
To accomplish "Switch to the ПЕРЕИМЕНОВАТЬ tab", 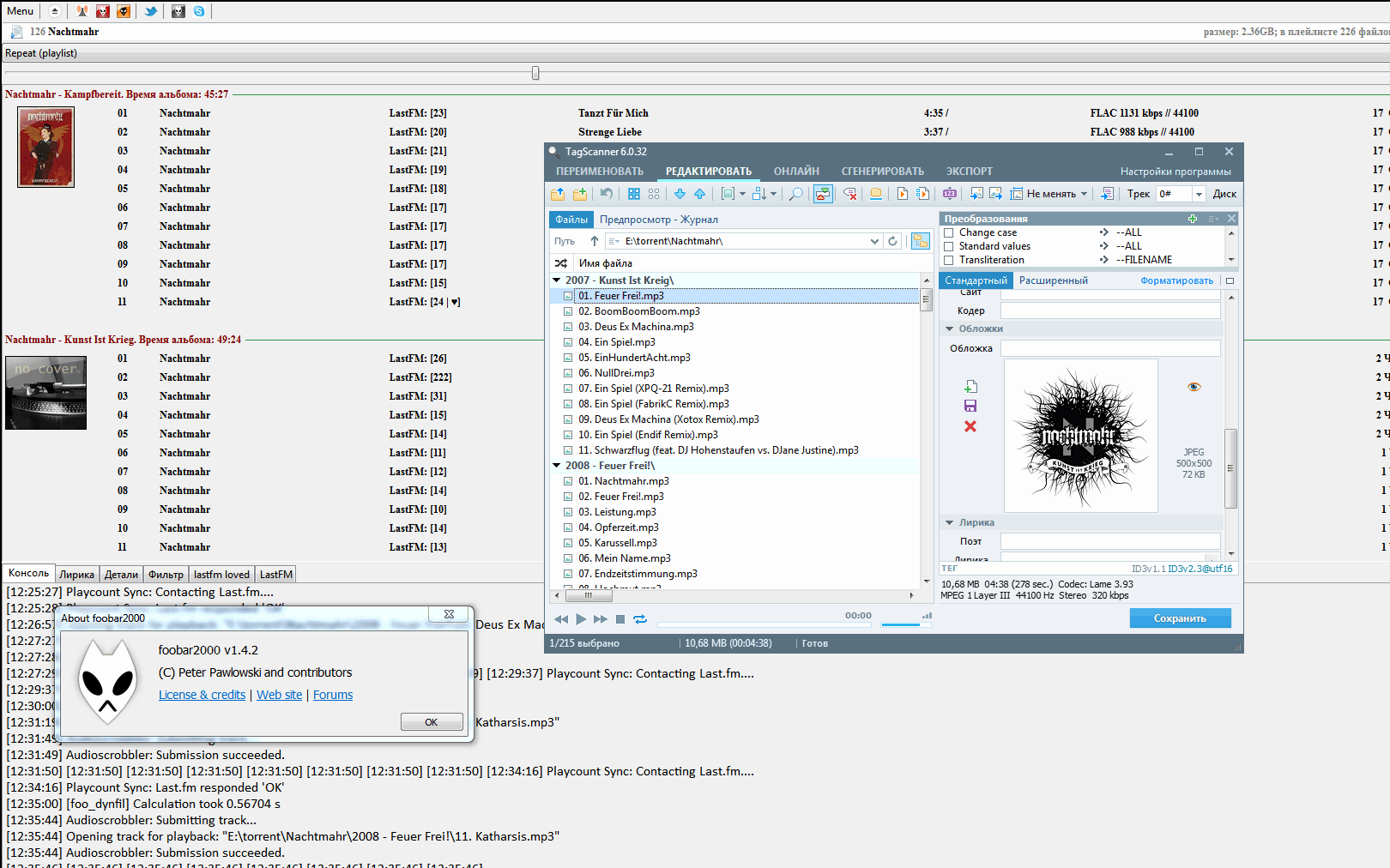I will pos(599,172).
